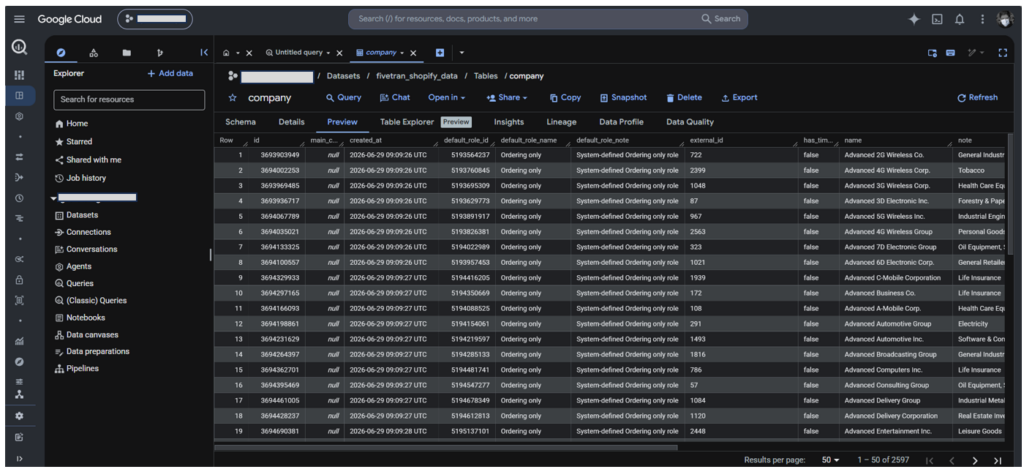Screen dimensions: 1024x472
Task: Switch to the Details tab
Action: pyautogui.click(x=291, y=121)
